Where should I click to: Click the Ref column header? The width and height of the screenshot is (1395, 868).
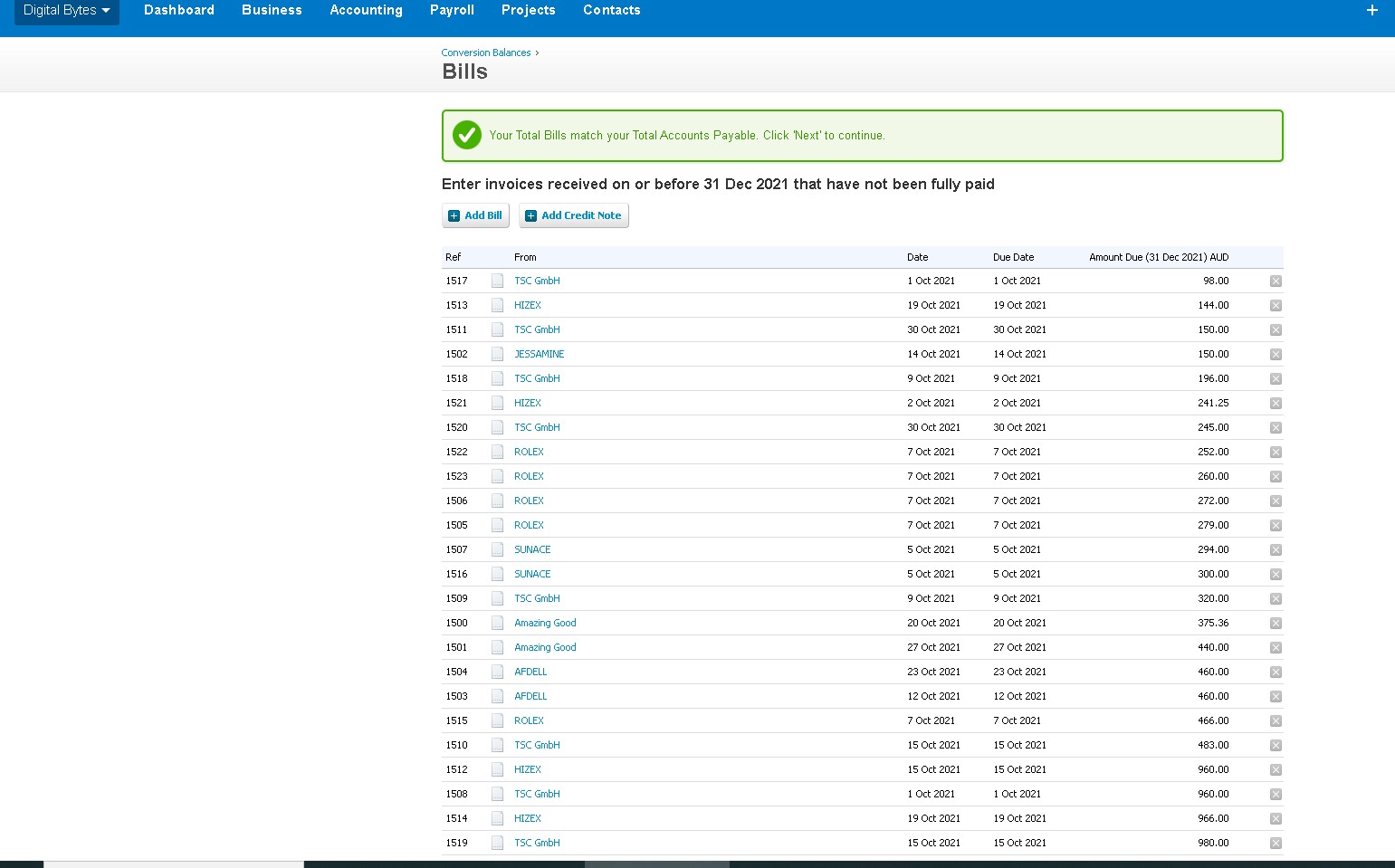[453, 257]
